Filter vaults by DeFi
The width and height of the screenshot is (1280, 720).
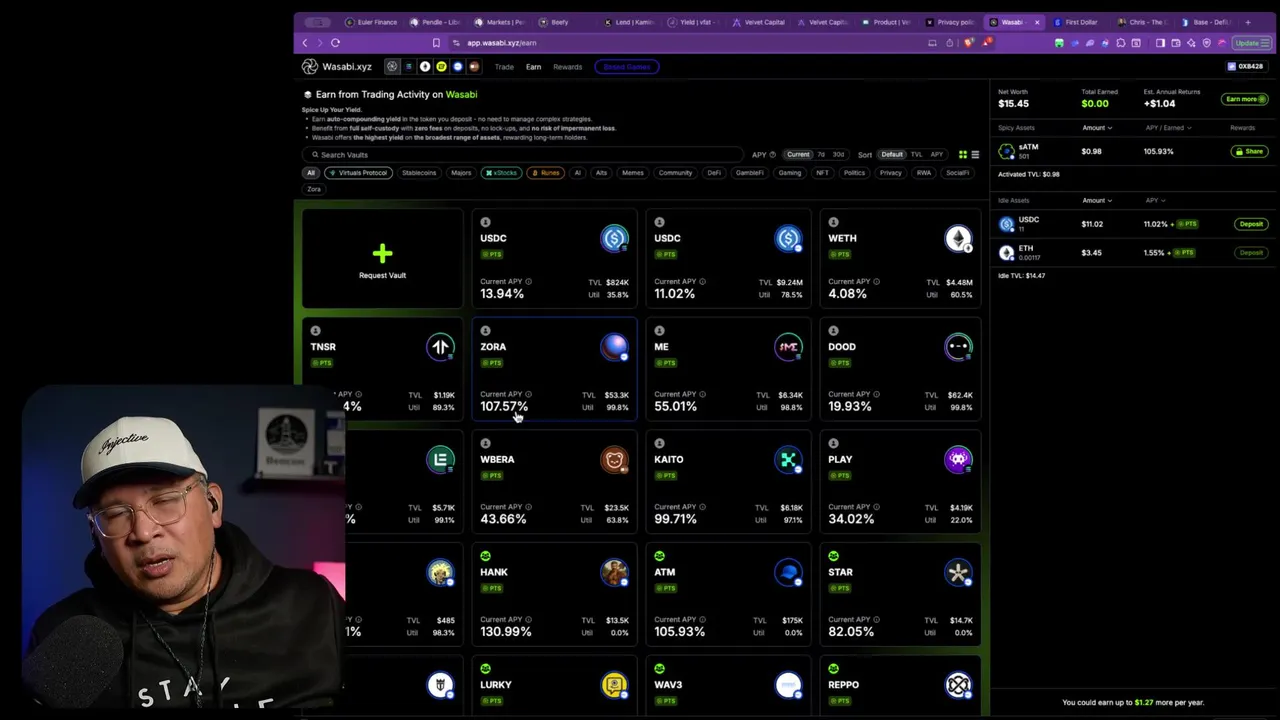click(x=714, y=173)
